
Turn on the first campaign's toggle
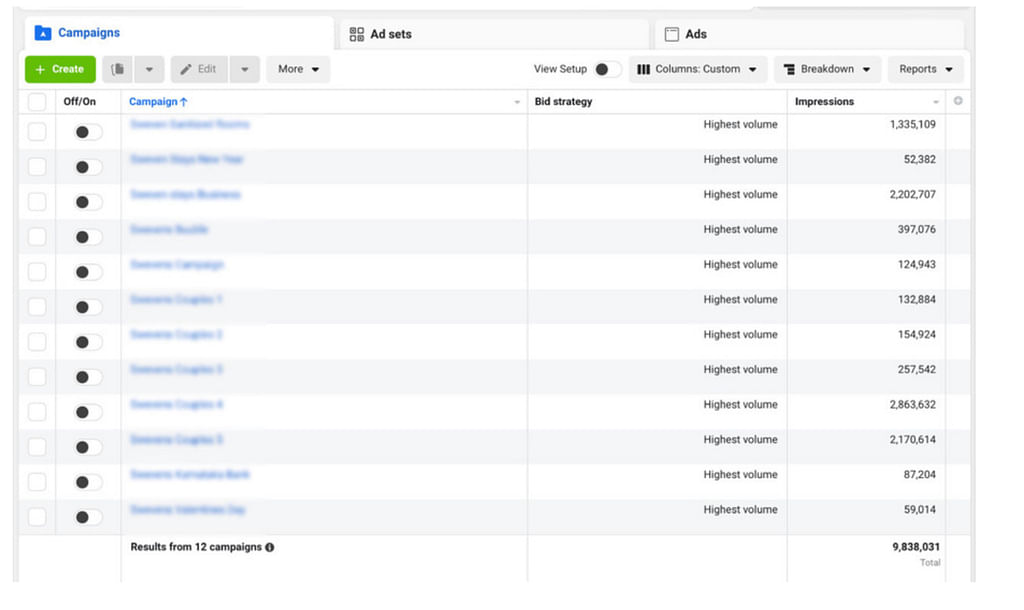(88, 132)
